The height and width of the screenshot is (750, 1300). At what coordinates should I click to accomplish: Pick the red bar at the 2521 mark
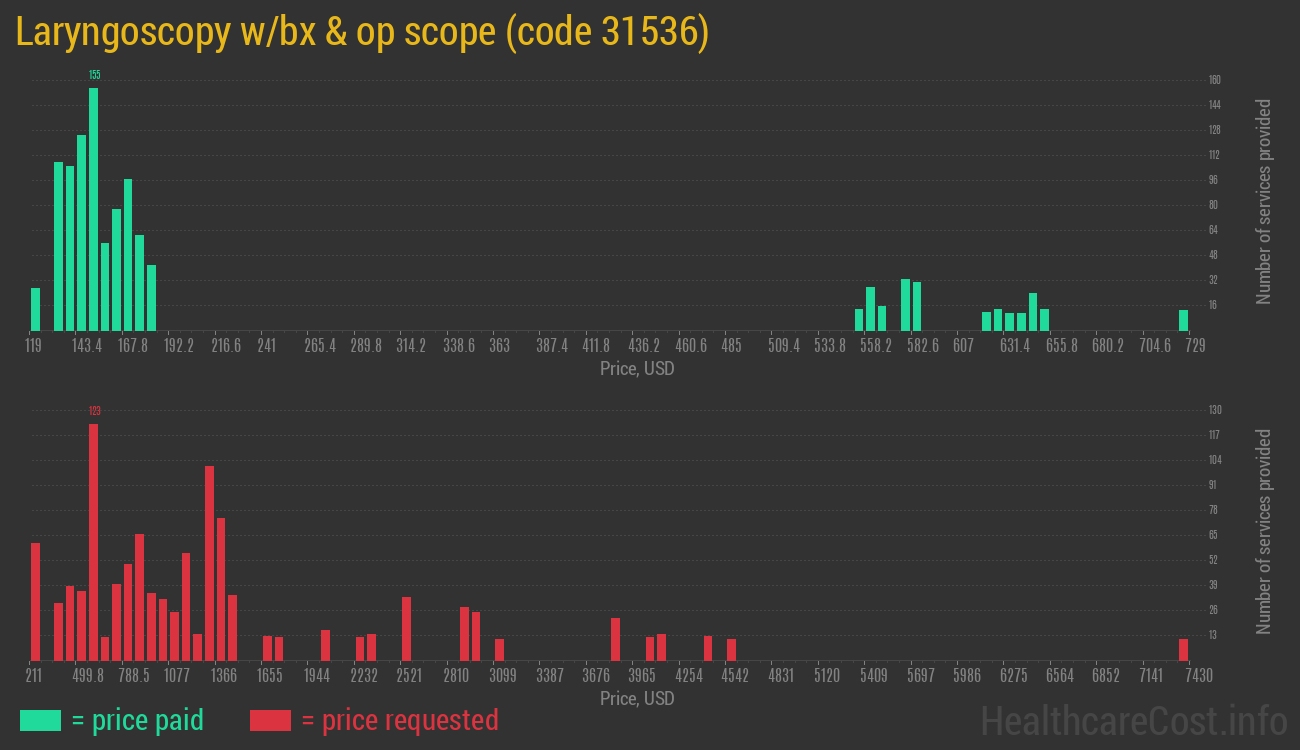point(407,628)
